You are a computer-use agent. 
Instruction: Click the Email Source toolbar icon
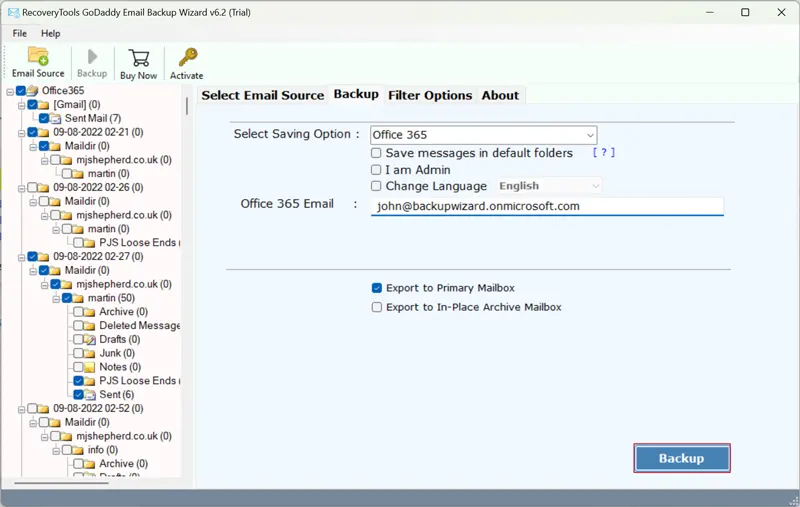(38, 56)
